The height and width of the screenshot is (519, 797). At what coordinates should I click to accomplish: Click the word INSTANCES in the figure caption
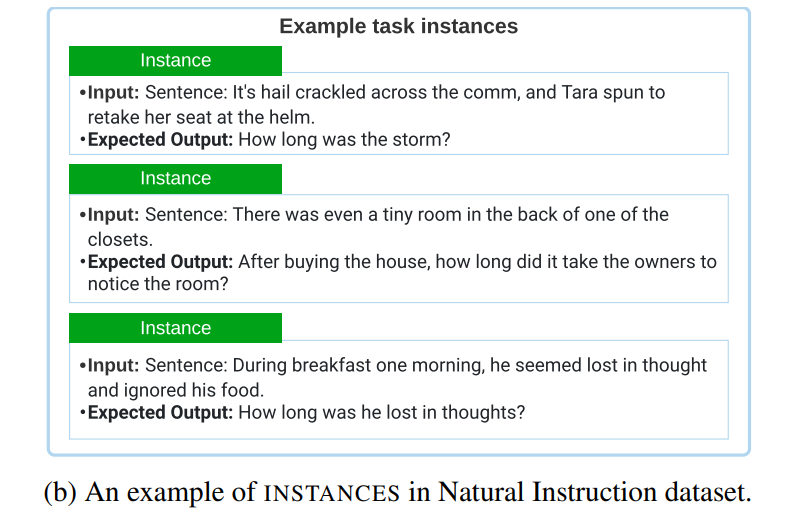pyautogui.click(x=332, y=494)
